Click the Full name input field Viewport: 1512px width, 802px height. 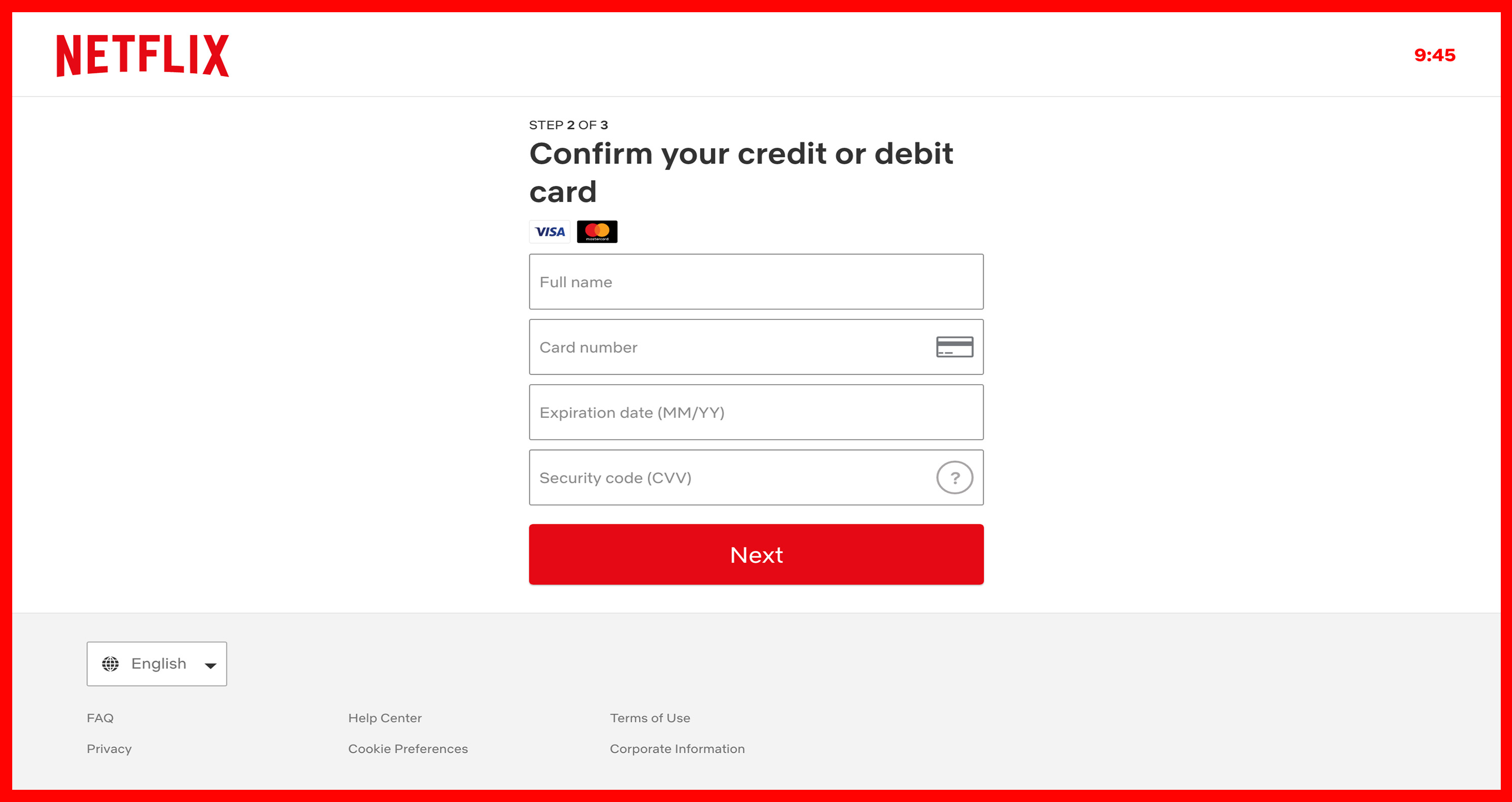(x=756, y=282)
